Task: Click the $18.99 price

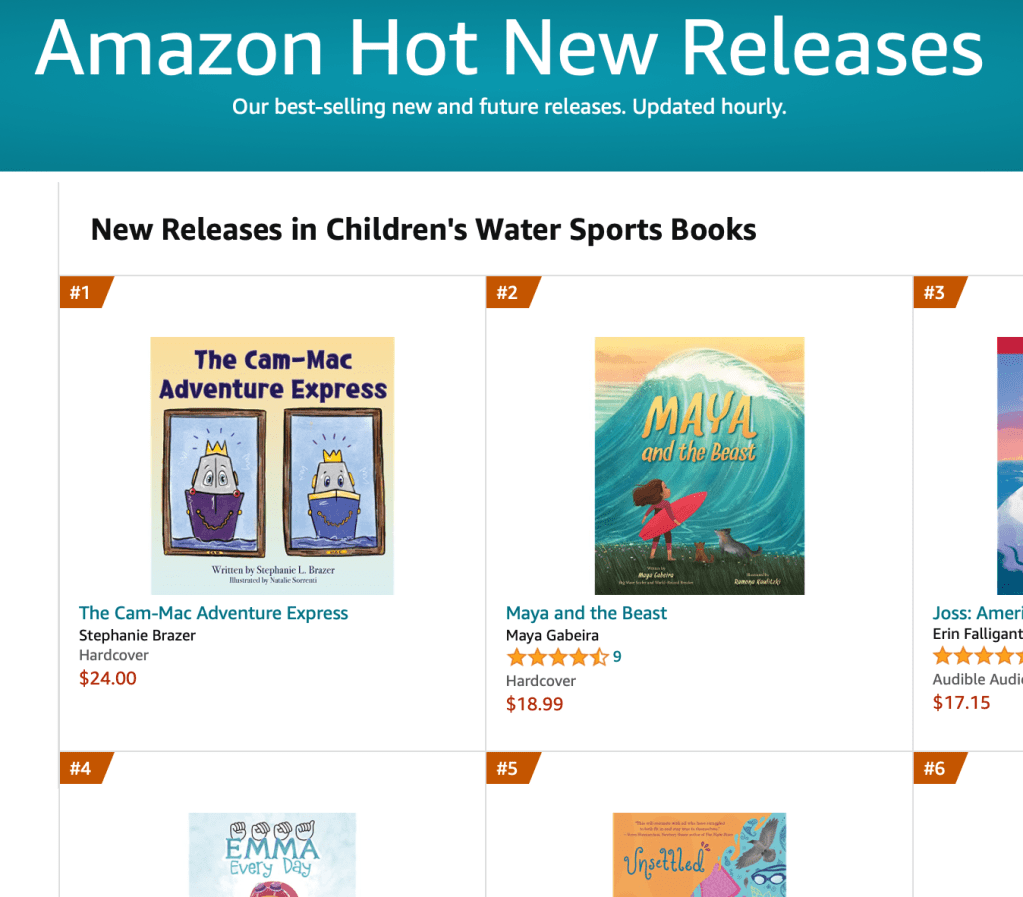Action: click(535, 704)
